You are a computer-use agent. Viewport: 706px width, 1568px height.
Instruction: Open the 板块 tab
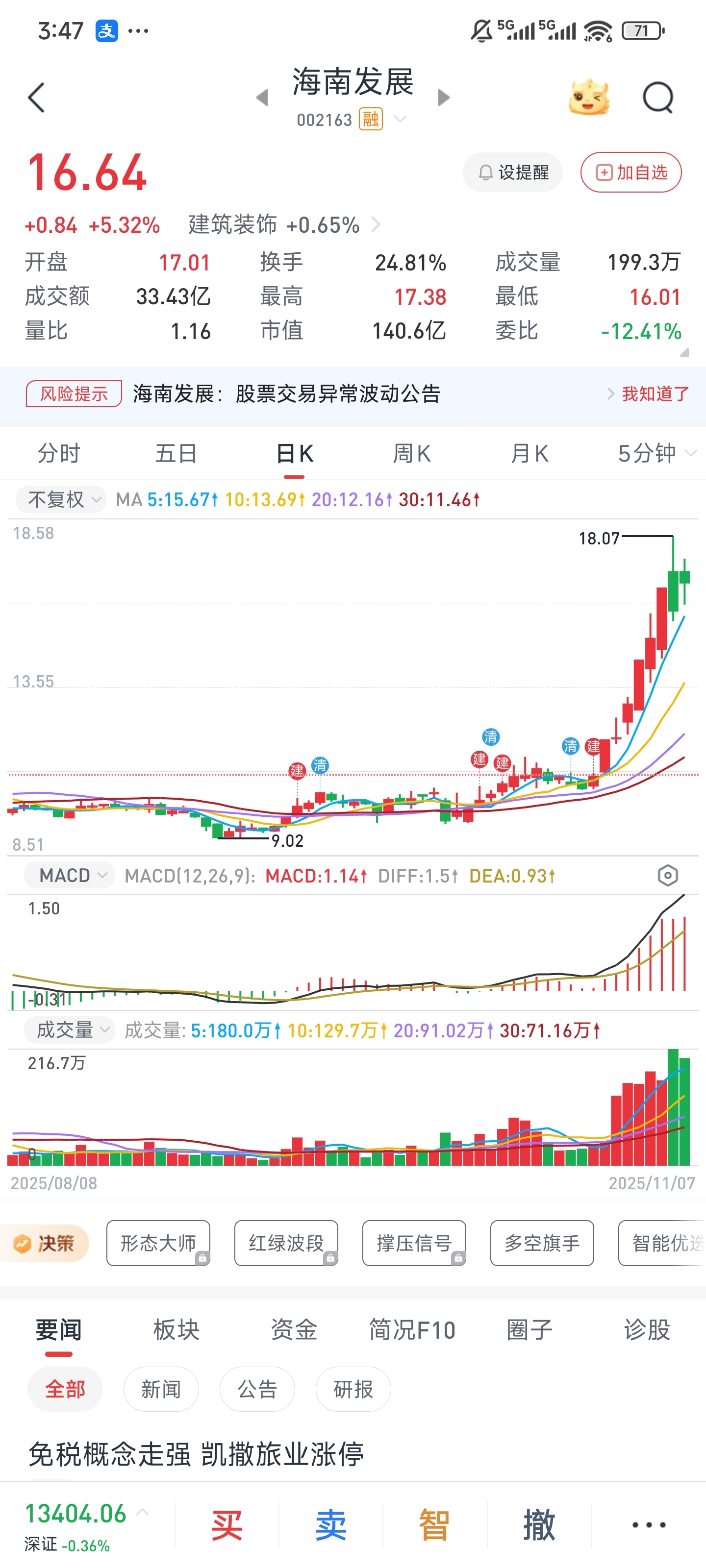176,1330
